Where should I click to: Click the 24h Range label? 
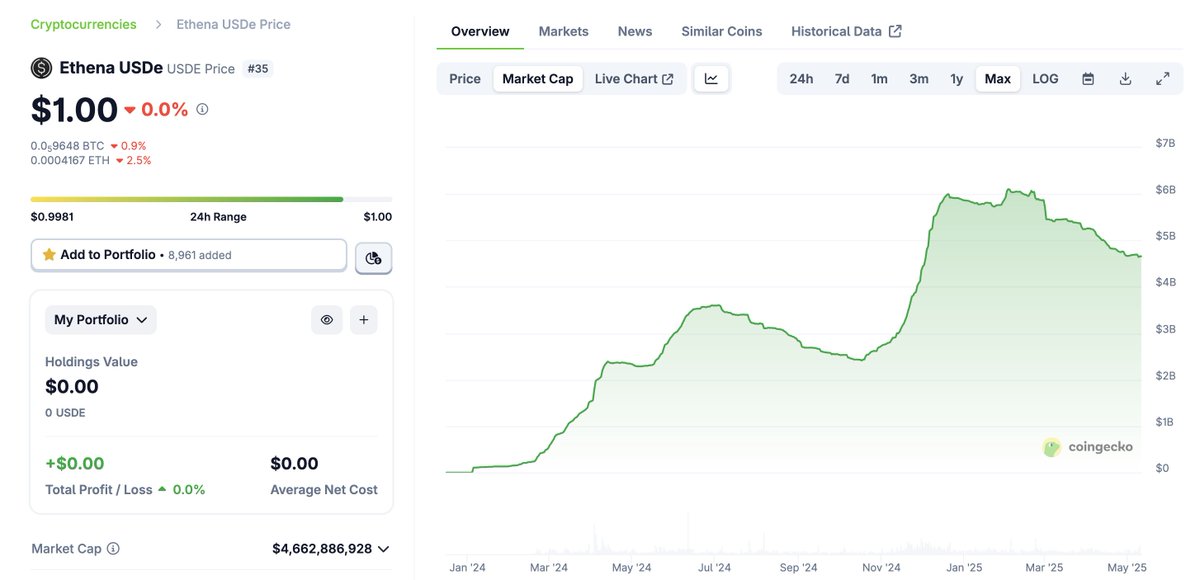tap(218, 217)
